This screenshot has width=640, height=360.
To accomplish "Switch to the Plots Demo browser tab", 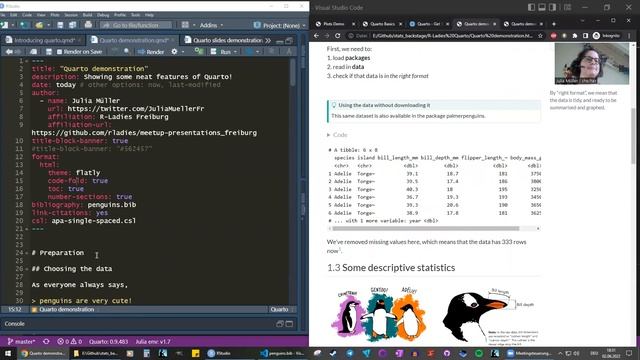I will (x=334, y=24).
